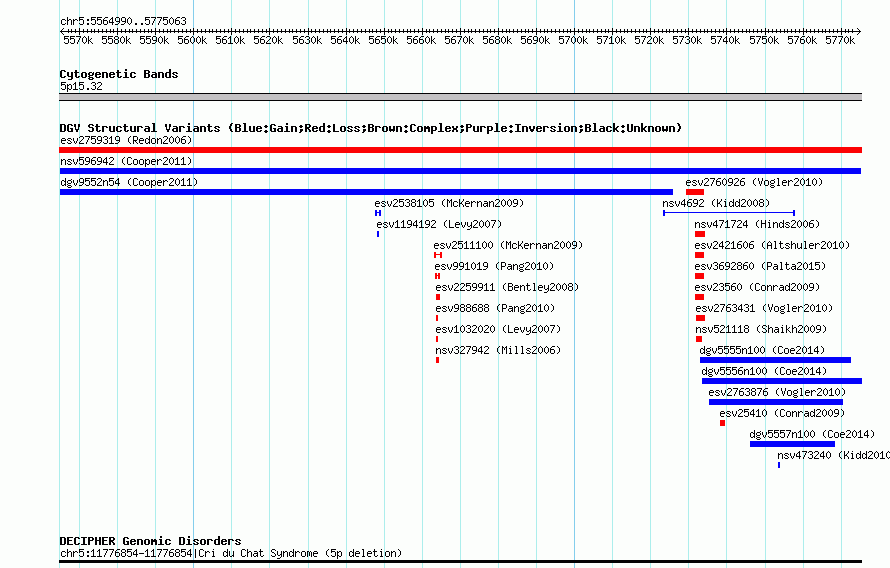Screen dimensions: 890x568
Task: Click the chr5:5564990..5775063 coordinate label
Action: [x=123, y=21]
